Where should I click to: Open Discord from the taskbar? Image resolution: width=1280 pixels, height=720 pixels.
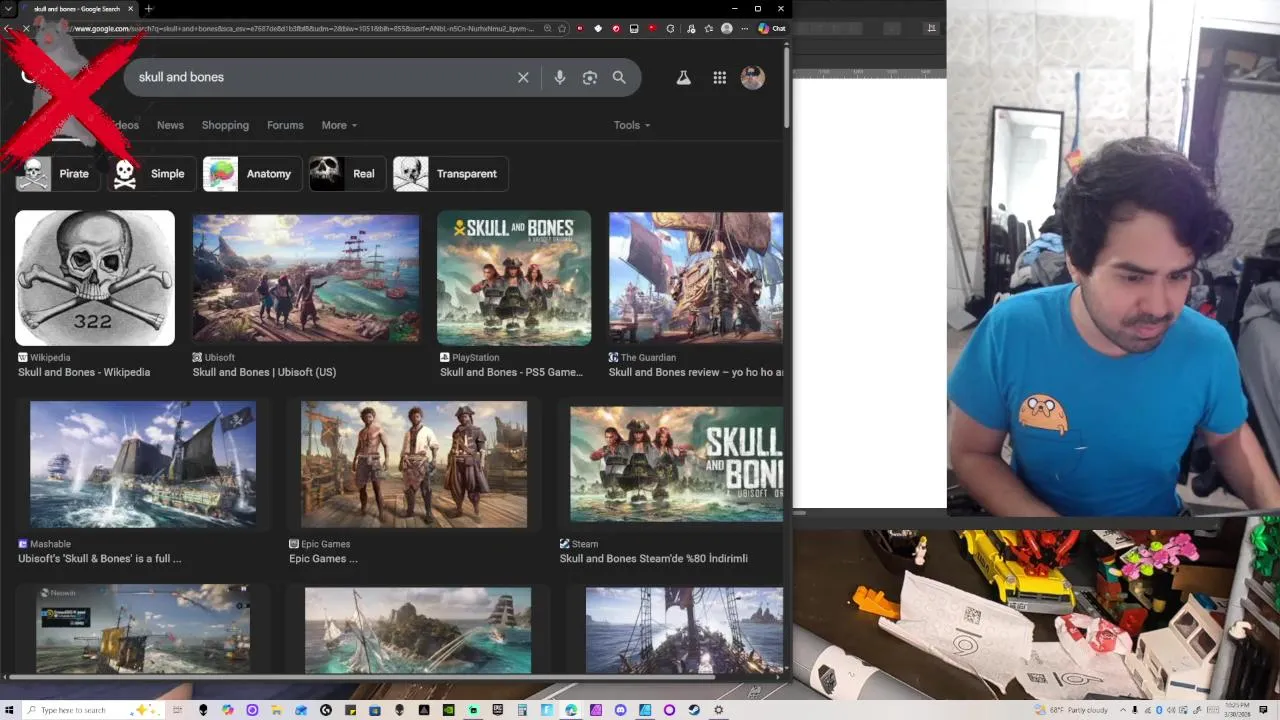[620, 710]
